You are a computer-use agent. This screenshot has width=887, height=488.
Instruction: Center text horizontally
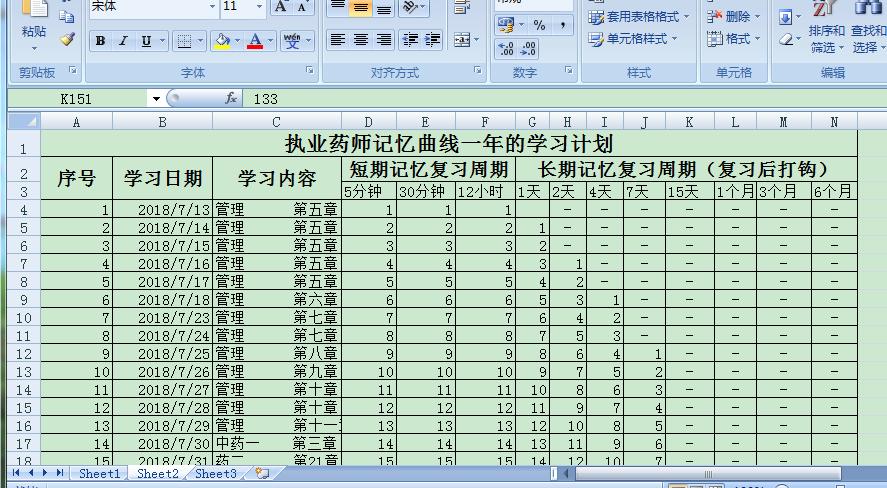(x=361, y=40)
